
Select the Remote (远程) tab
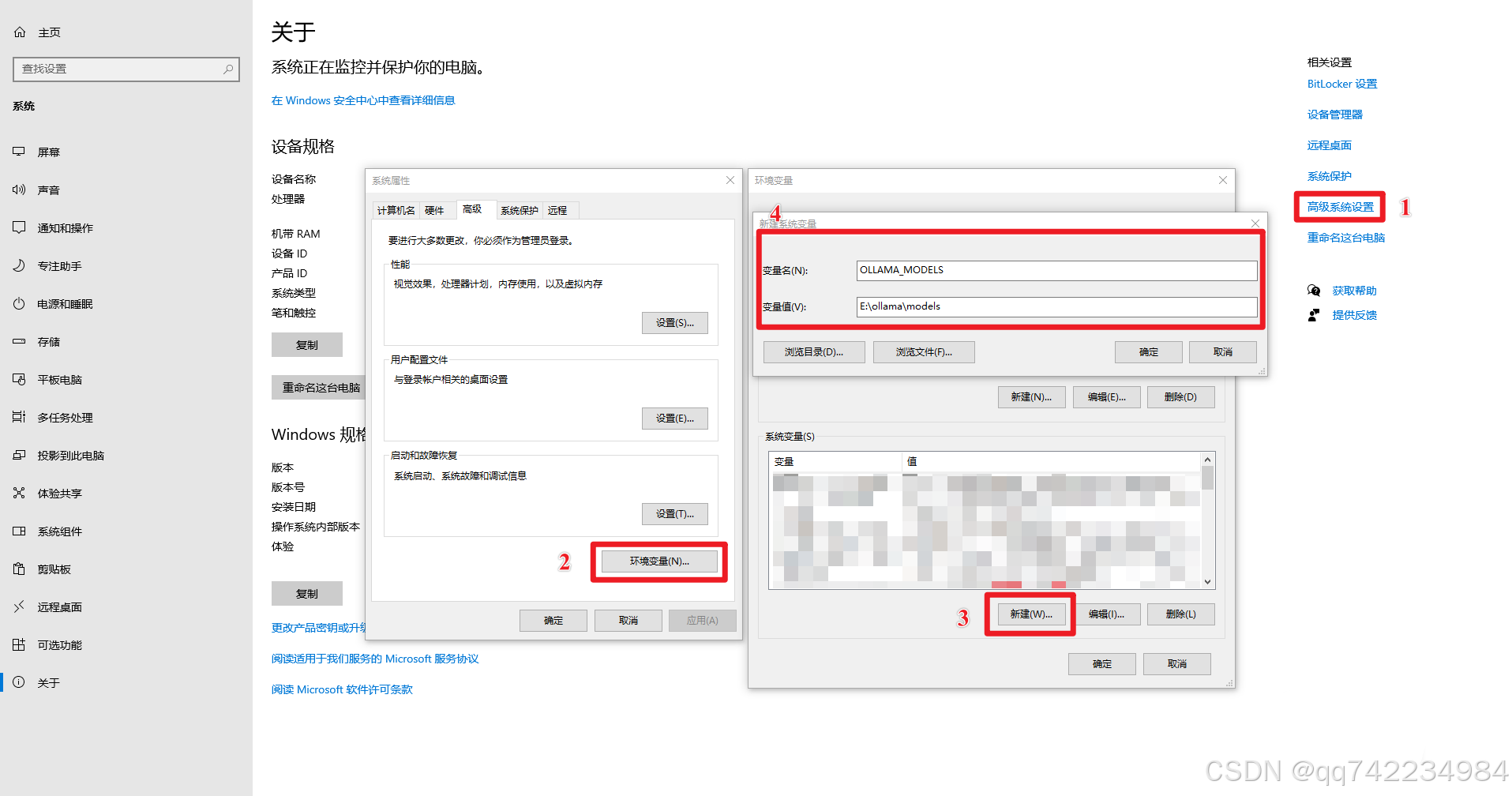pos(557,211)
